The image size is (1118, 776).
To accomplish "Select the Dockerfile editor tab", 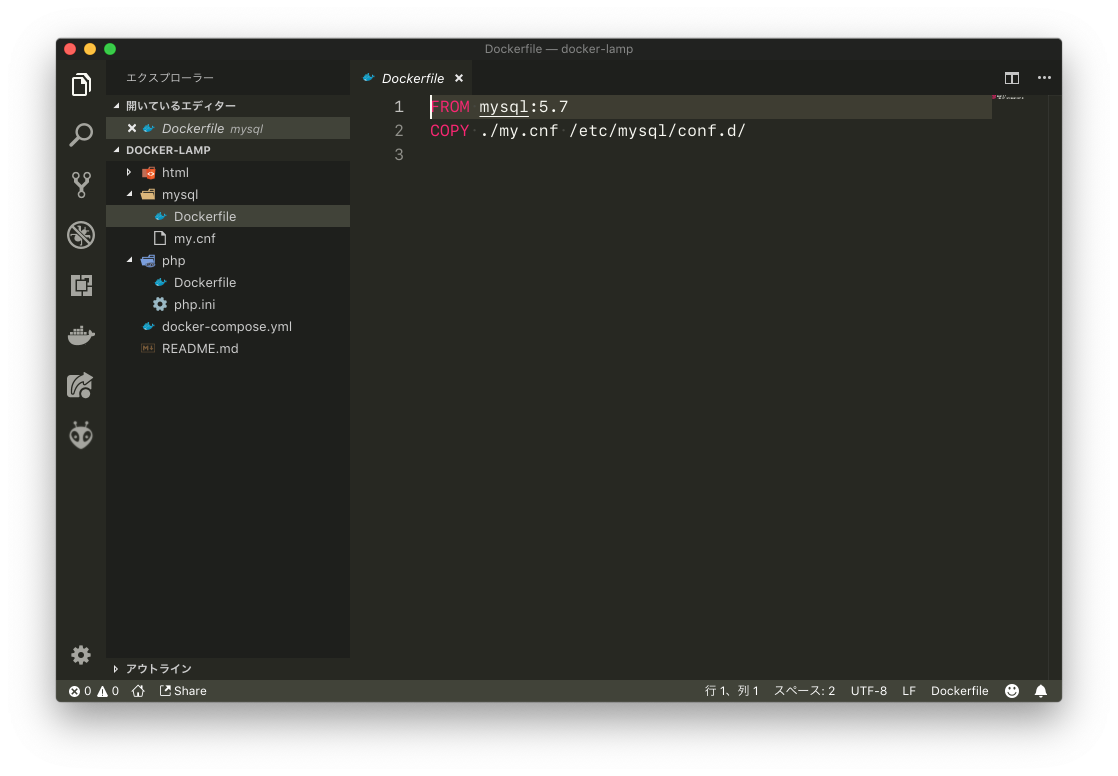I will coord(411,78).
